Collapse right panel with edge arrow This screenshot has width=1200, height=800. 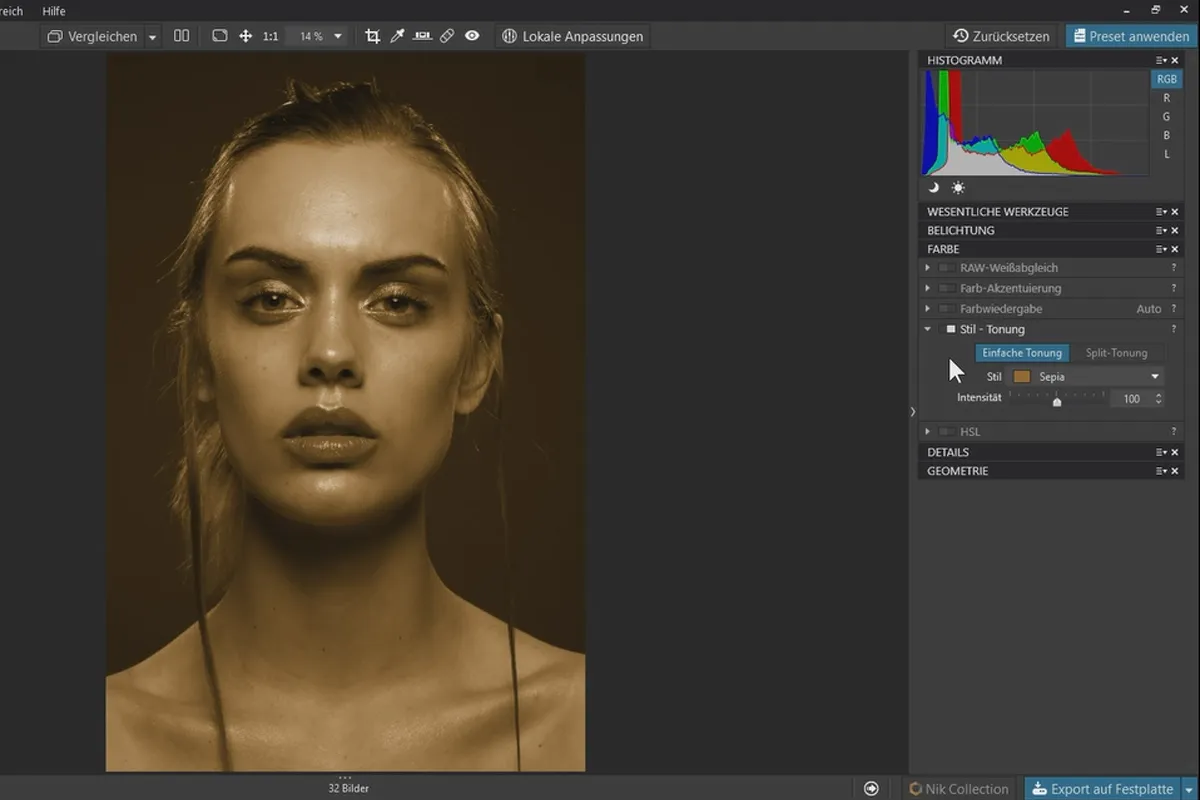912,412
